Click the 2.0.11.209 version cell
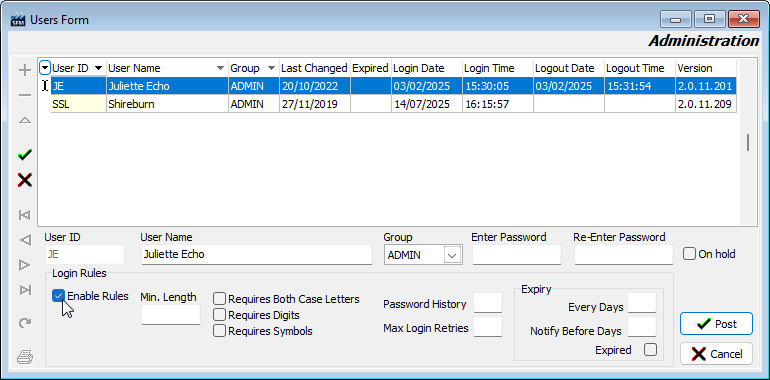This screenshot has height=380, width=770. [x=706, y=104]
